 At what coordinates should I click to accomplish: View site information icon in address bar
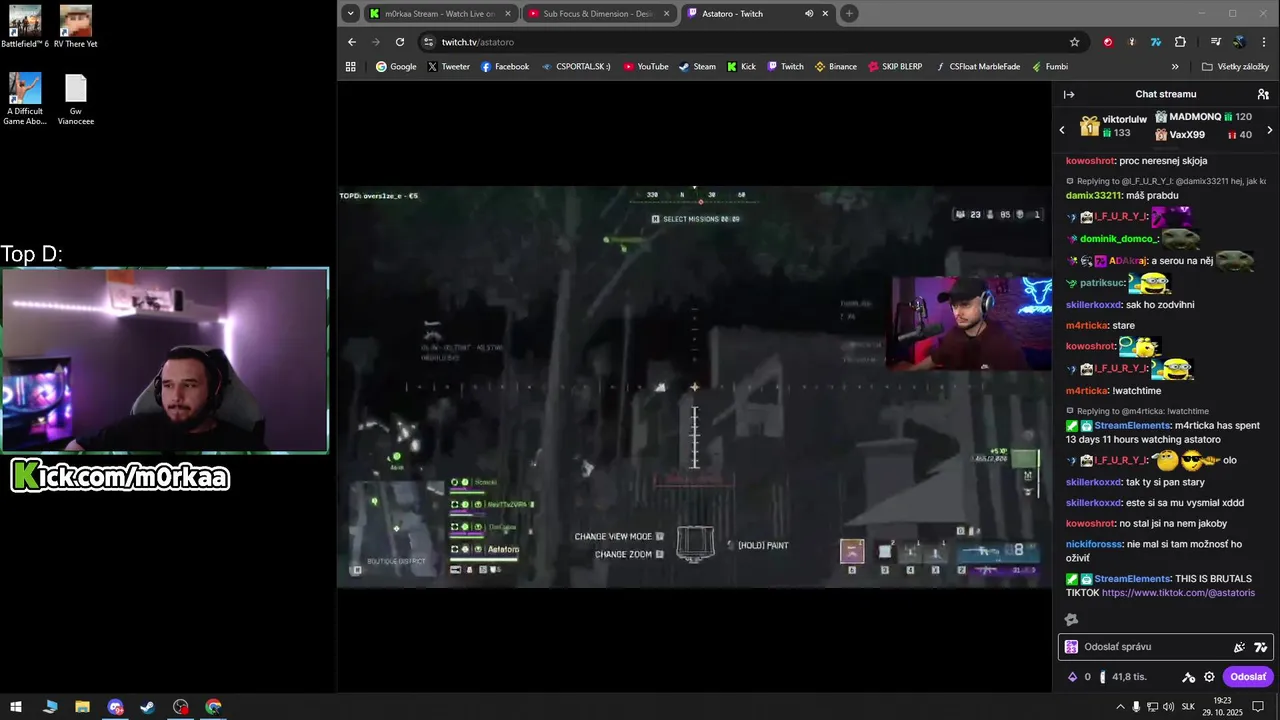(429, 42)
